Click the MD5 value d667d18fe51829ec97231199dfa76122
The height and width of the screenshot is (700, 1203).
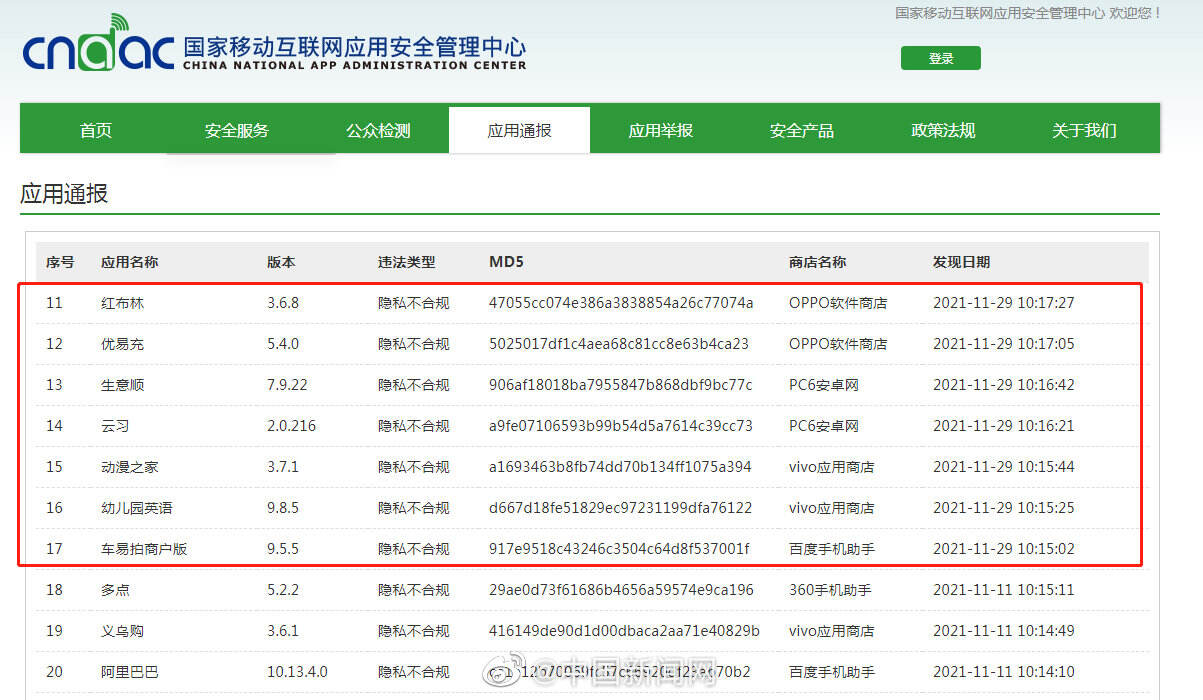point(621,508)
